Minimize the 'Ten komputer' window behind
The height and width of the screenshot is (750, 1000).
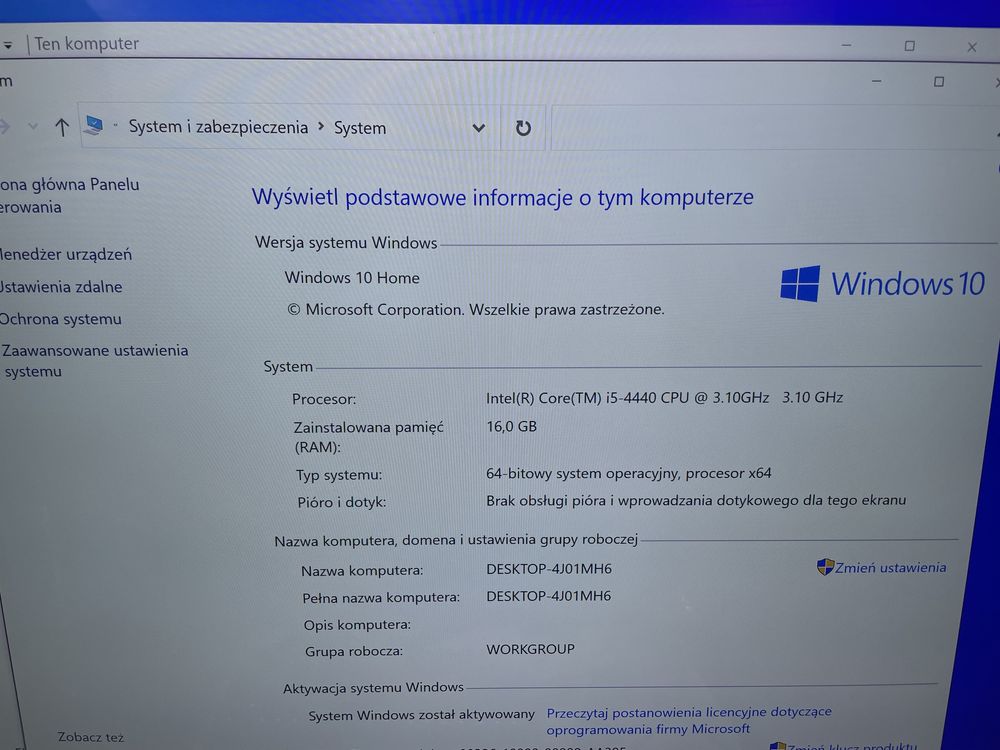click(846, 45)
